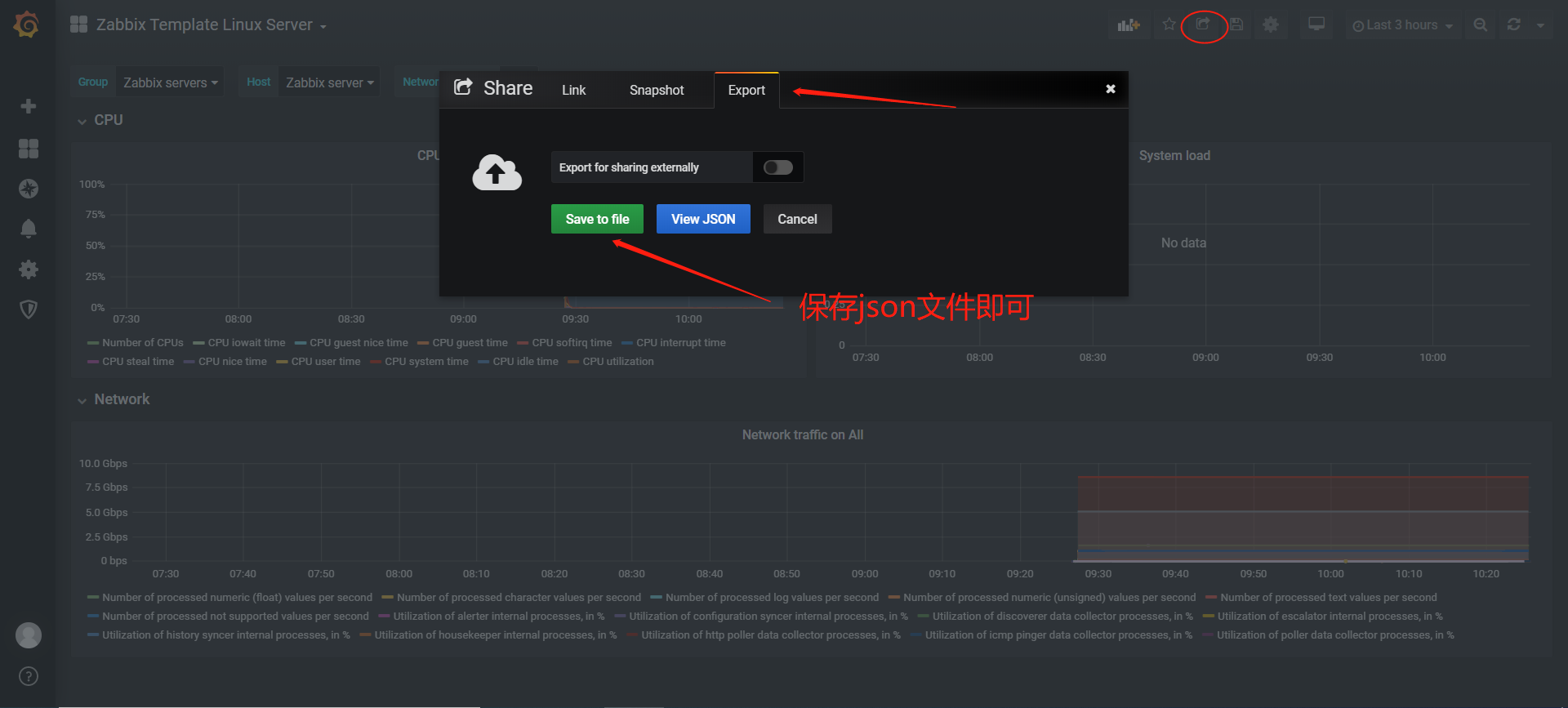Toggle Export for sharing externally
The width and height of the screenshot is (1568, 708).
point(778,167)
